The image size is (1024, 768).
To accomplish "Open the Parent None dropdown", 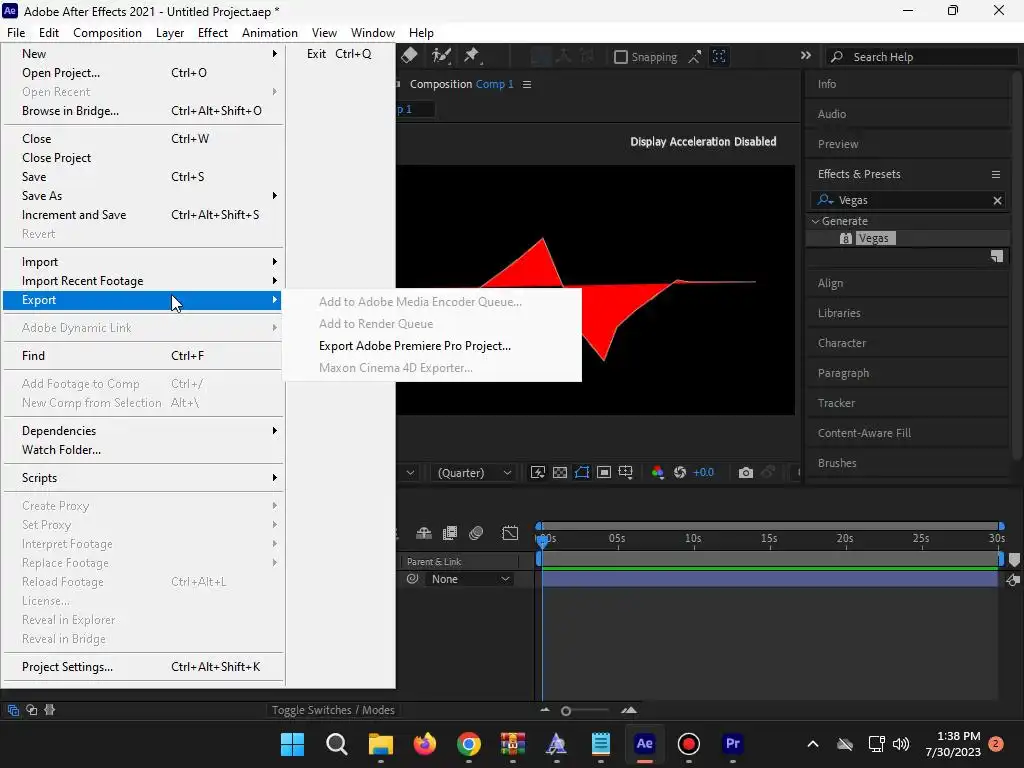I will click(470, 579).
